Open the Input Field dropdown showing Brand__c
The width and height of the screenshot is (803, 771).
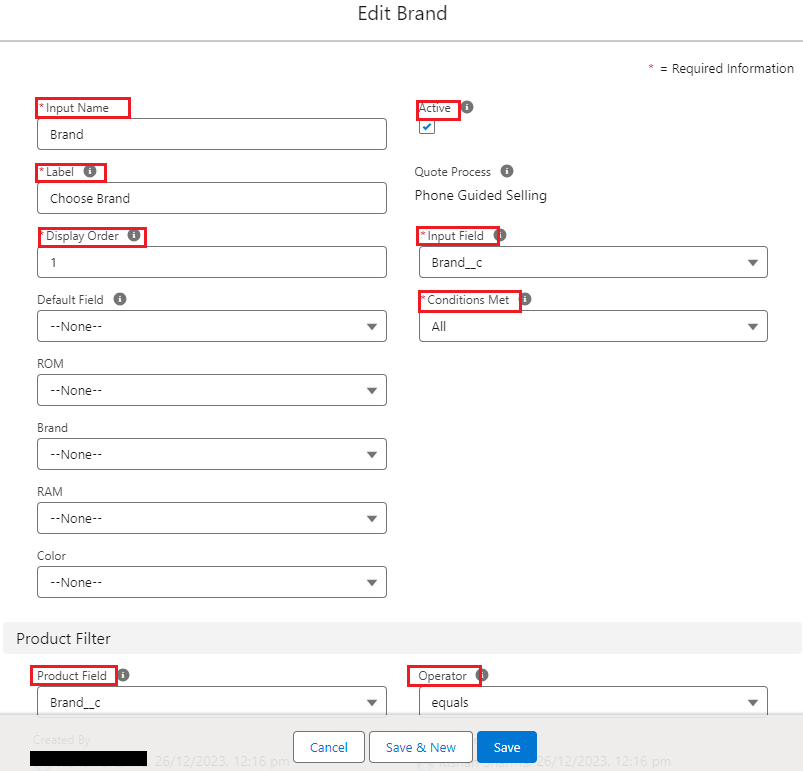tap(593, 262)
